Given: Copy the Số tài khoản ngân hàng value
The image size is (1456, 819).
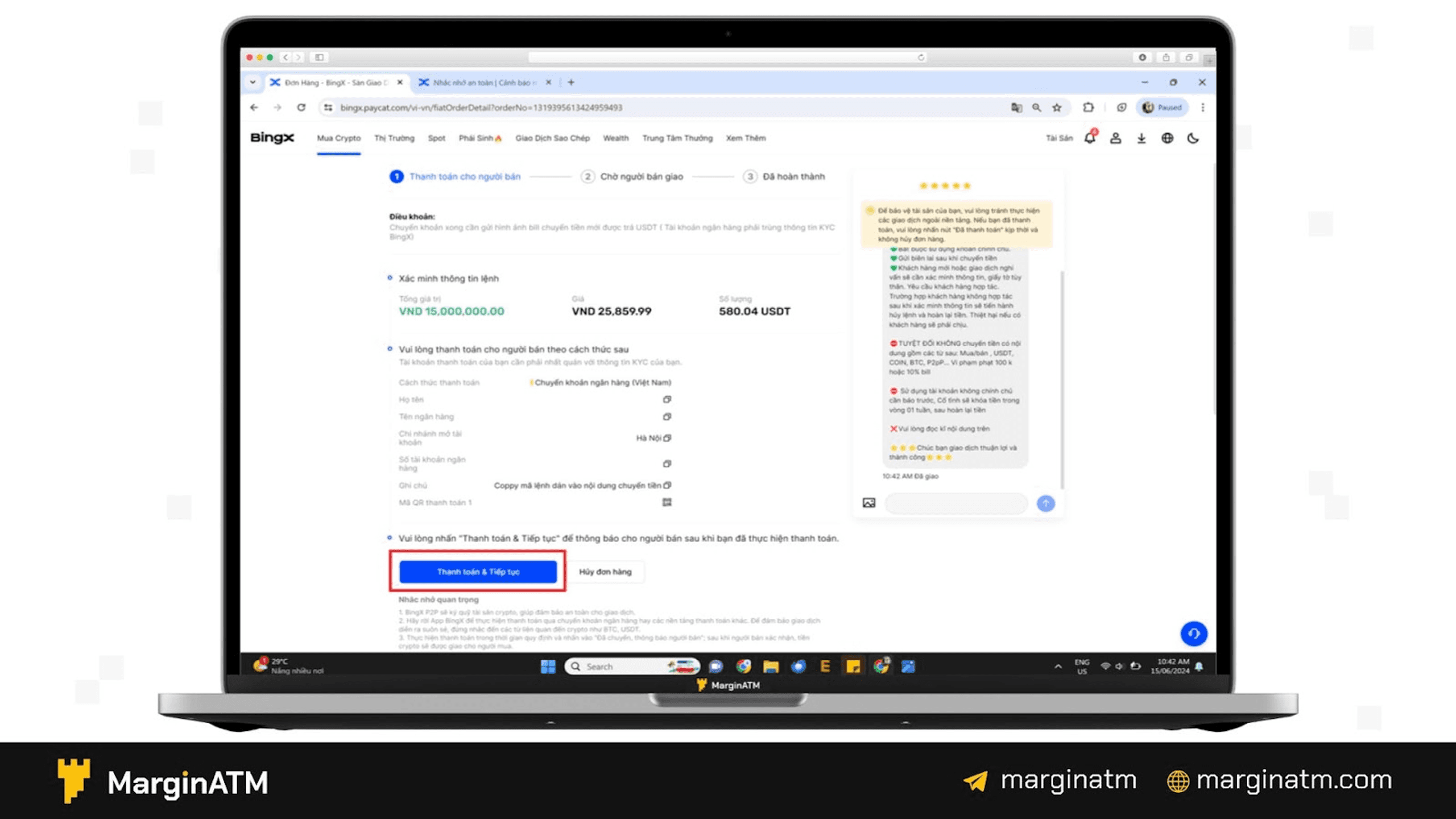Looking at the screenshot, I should [667, 464].
